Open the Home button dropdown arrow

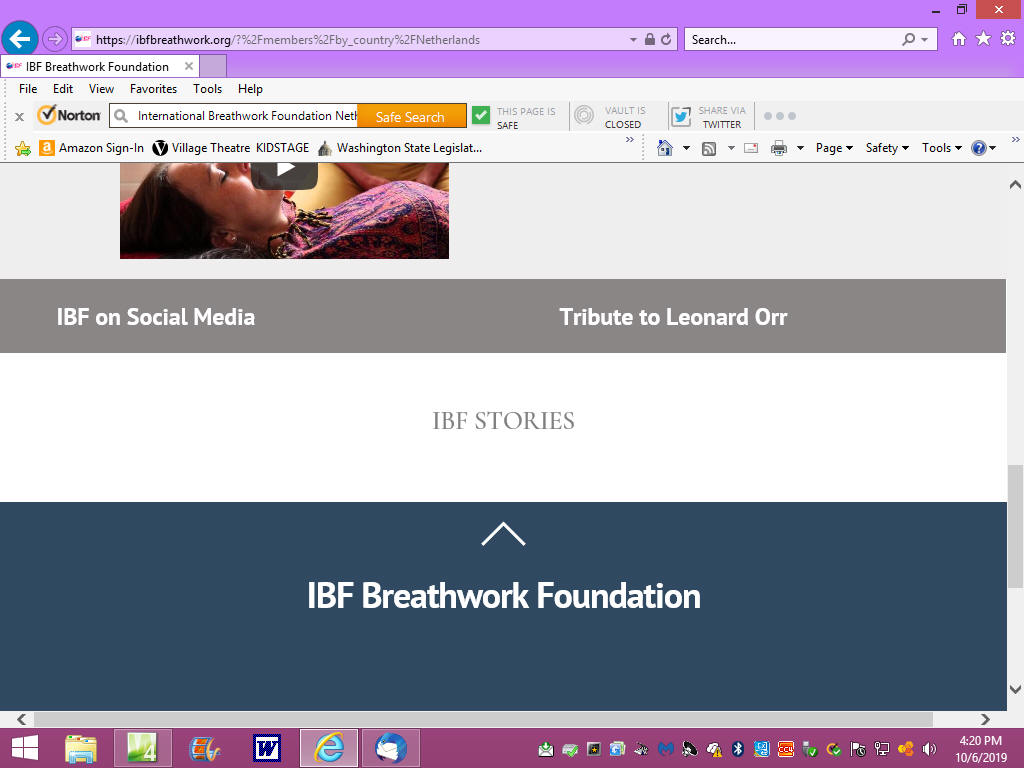pos(686,148)
